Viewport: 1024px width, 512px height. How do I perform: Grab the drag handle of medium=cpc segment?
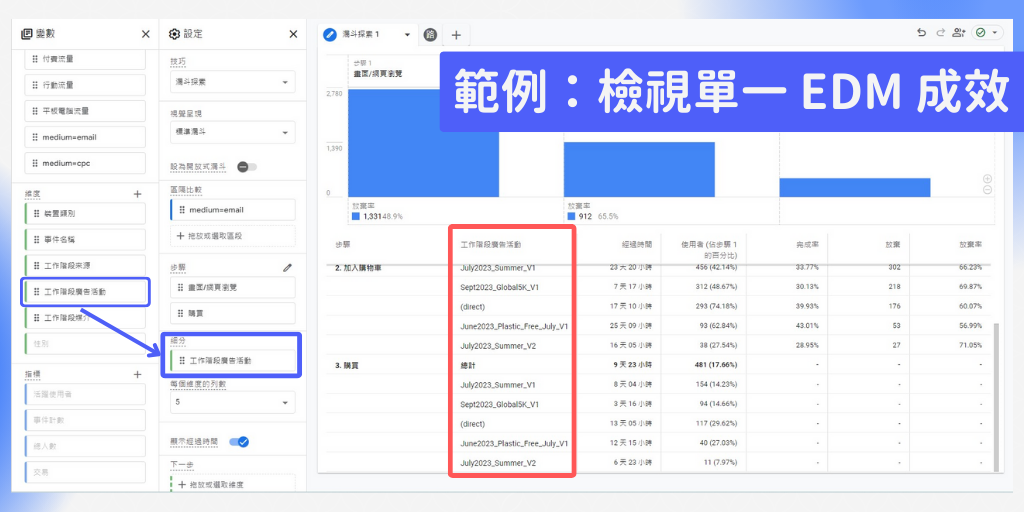point(35,163)
